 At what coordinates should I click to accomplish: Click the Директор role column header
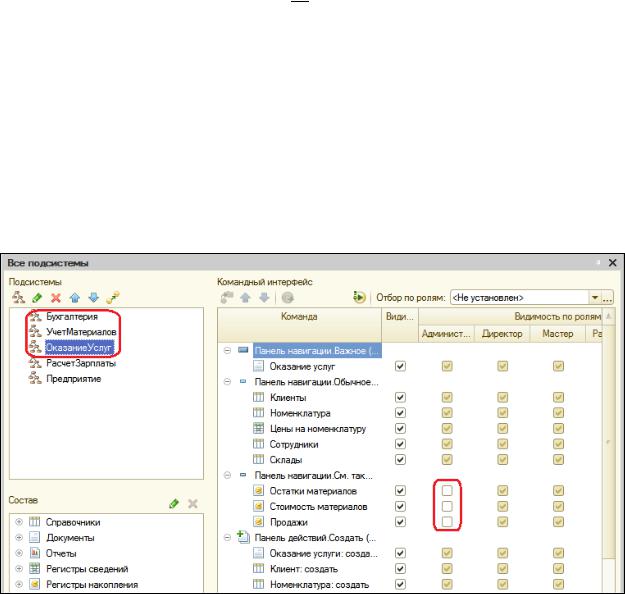[502, 334]
